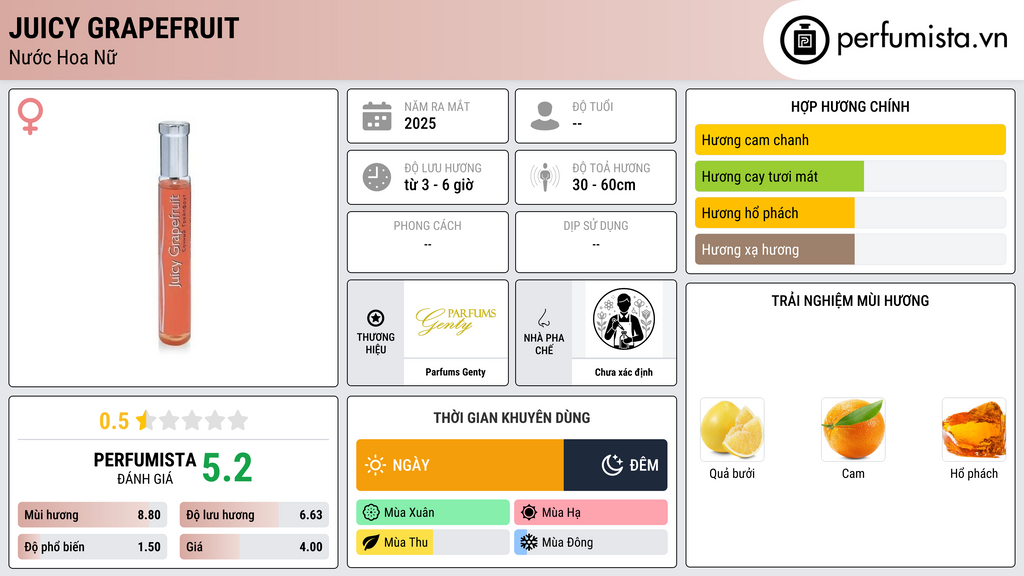
Task: Click the THỜI GIAN KHUYÊN DÙNG heading
Action: click(x=512, y=418)
